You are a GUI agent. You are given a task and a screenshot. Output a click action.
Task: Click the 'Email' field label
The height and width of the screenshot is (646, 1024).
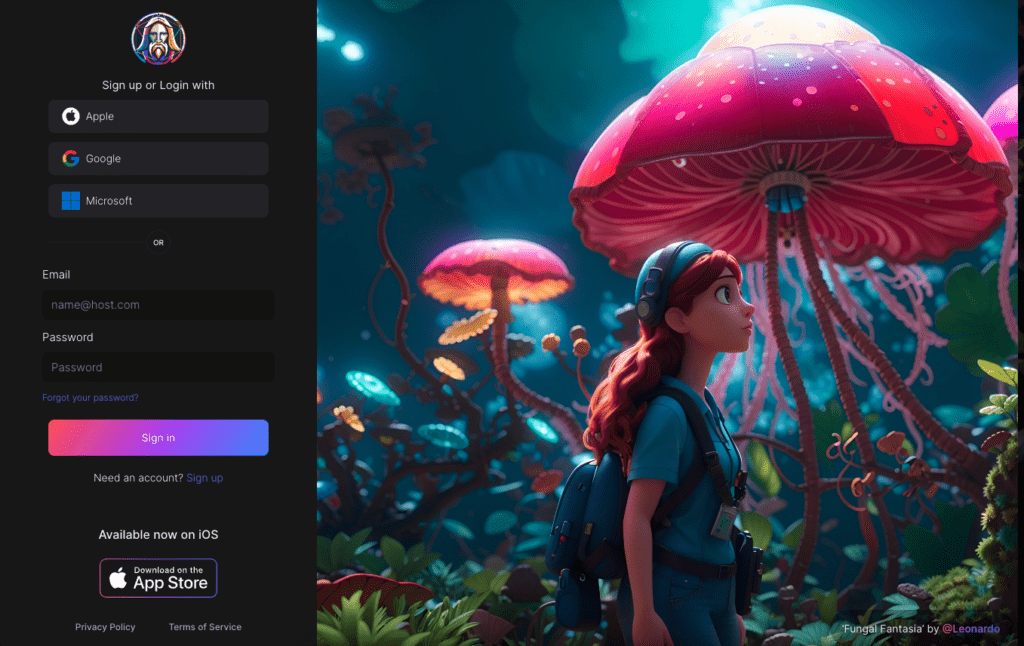(56, 274)
